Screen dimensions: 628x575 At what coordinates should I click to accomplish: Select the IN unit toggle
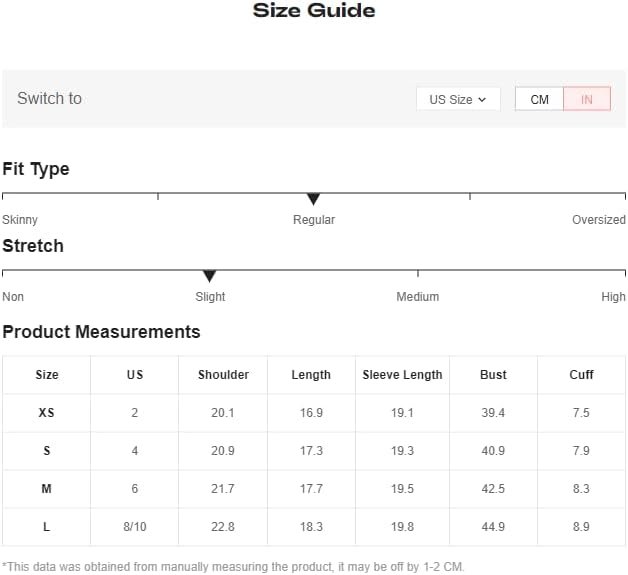click(587, 99)
